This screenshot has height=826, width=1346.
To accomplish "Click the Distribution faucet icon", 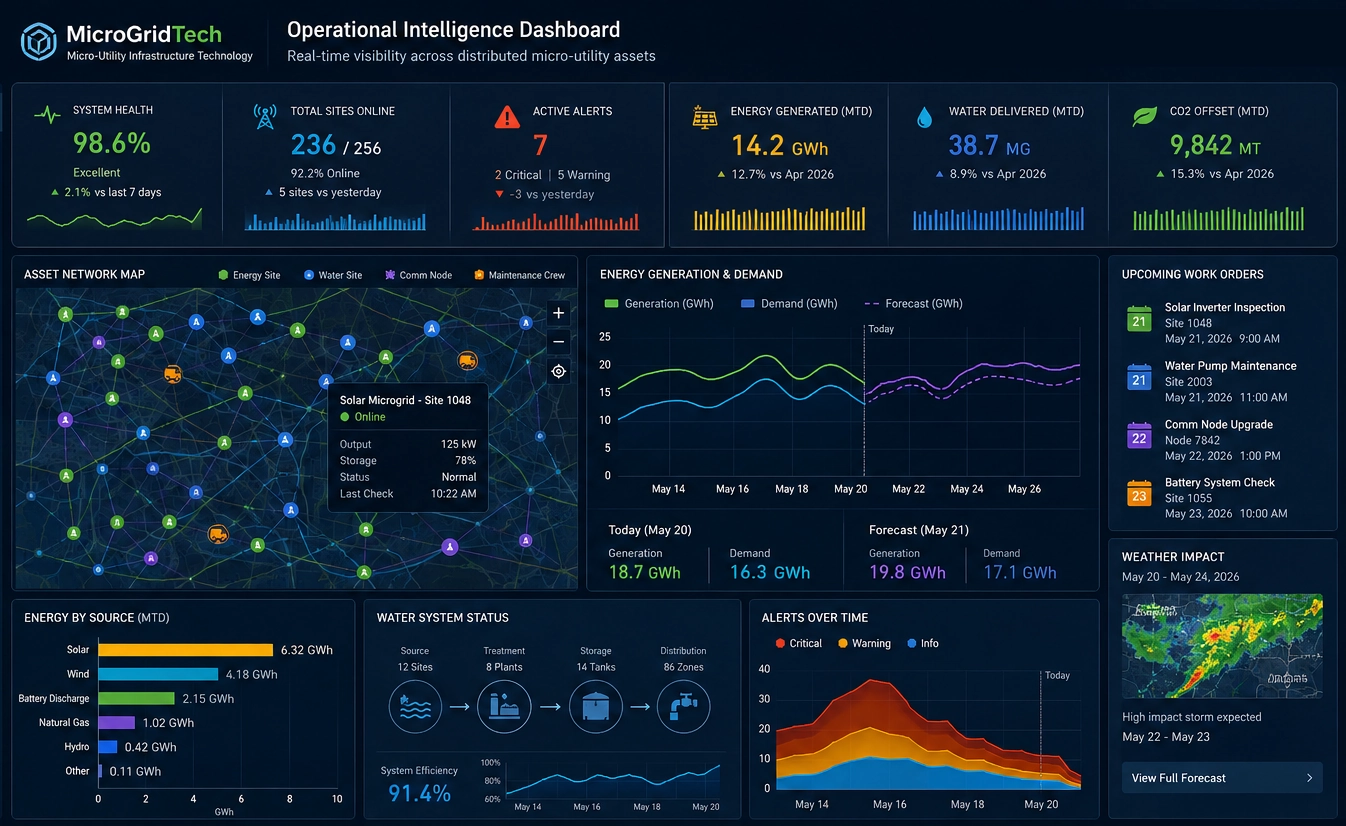I will [684, 707].
